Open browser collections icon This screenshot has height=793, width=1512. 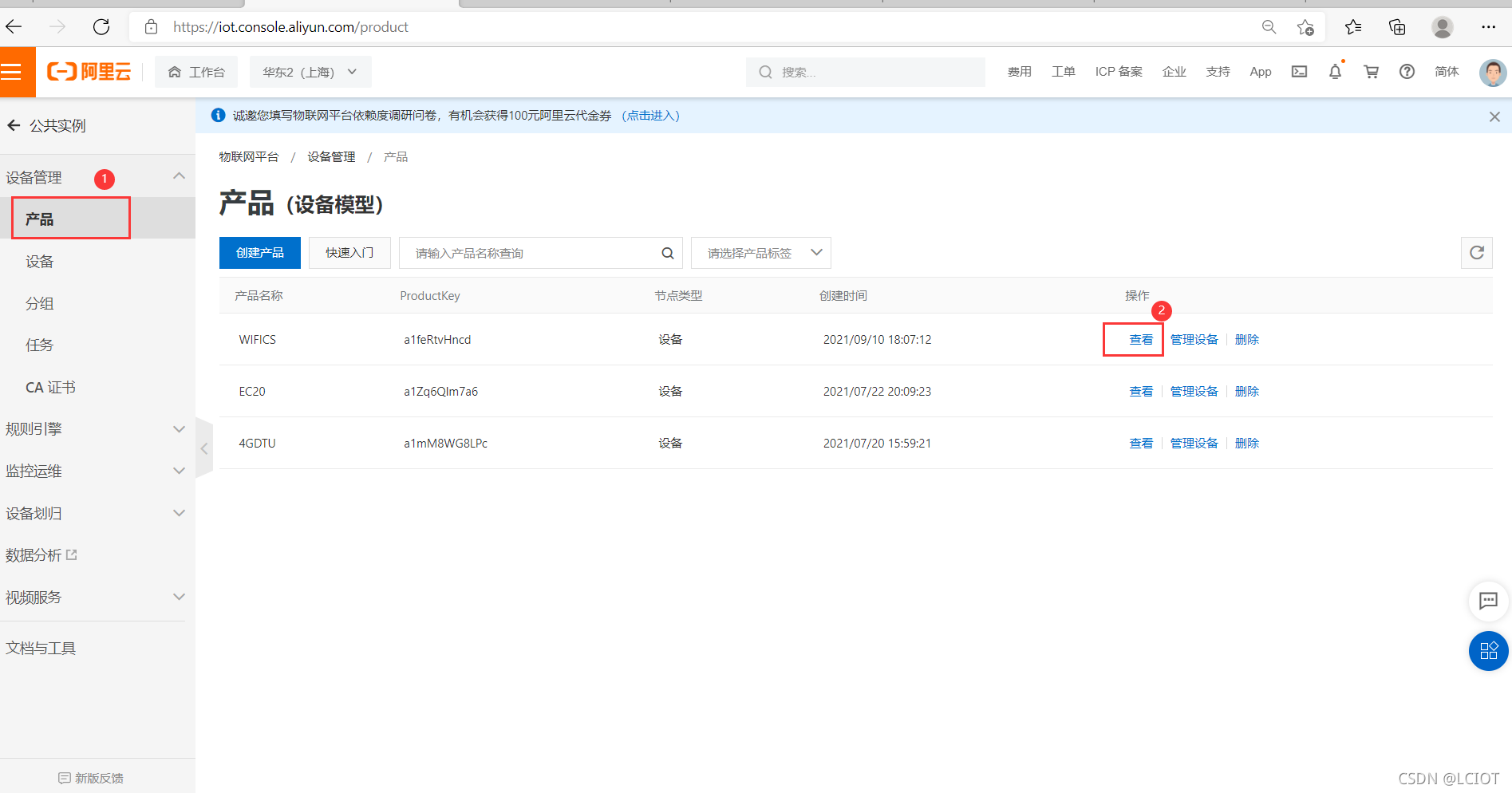tap(1397, 27)
